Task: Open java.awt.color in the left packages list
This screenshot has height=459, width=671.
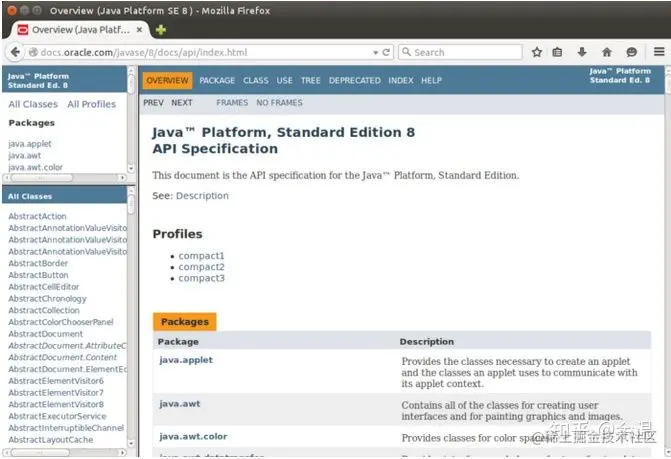Action: pos(36,167)
